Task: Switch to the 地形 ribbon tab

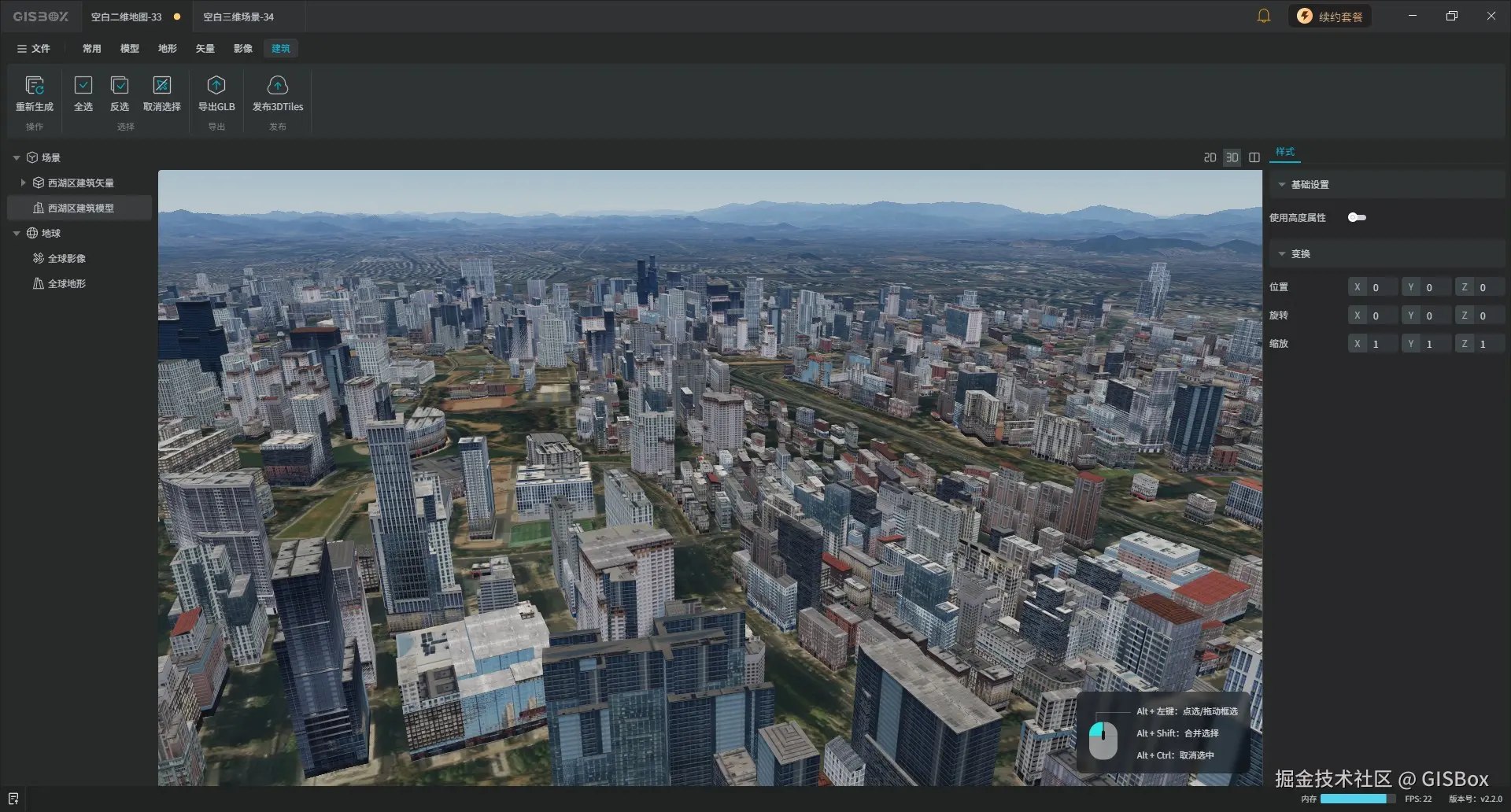Action: click(168, 48)
